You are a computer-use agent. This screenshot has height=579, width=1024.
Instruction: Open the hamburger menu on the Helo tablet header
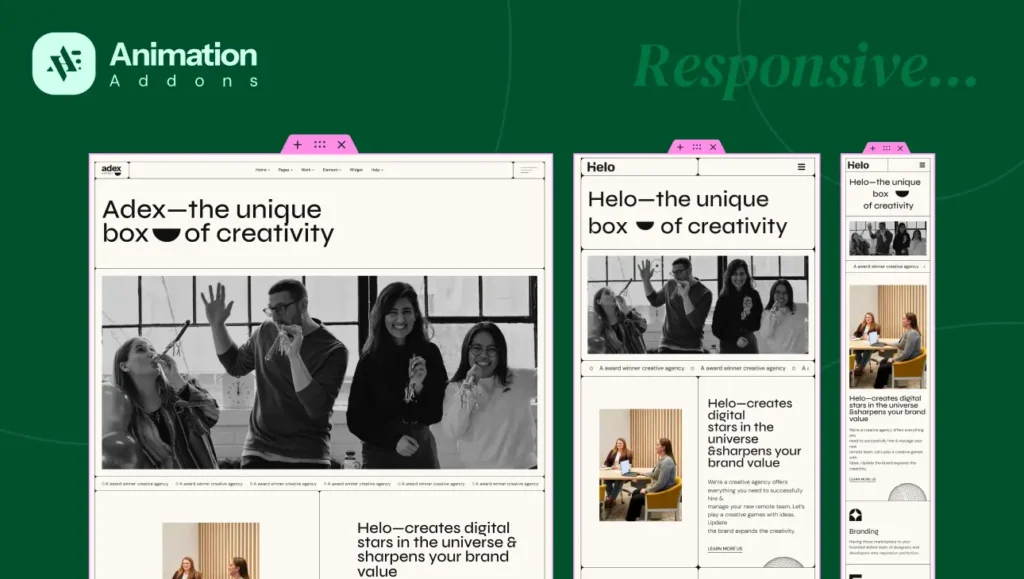801,166
